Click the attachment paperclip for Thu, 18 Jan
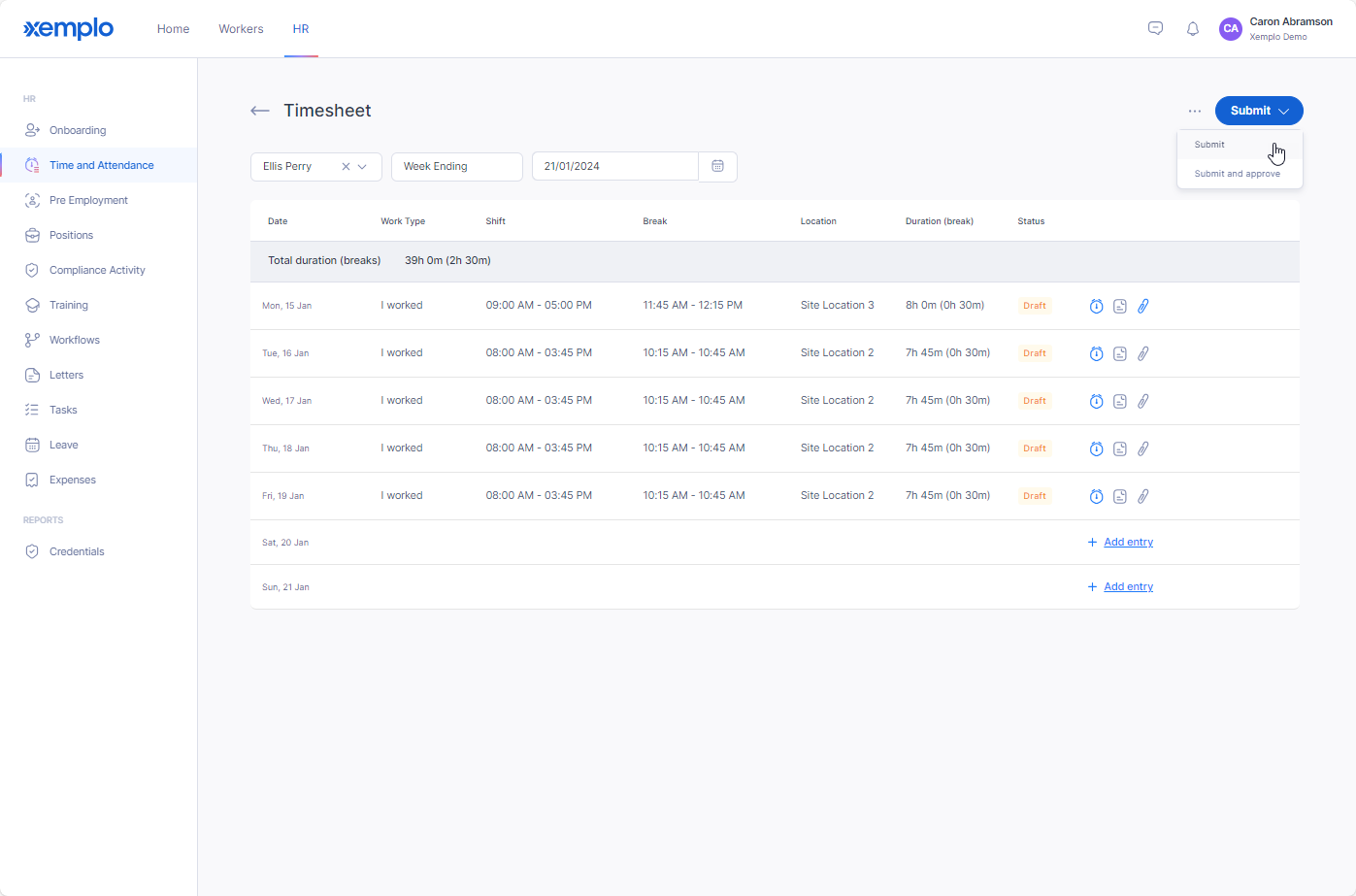Image resolution: width=1356 pixels, height=896 pixels. [1143, 448]
